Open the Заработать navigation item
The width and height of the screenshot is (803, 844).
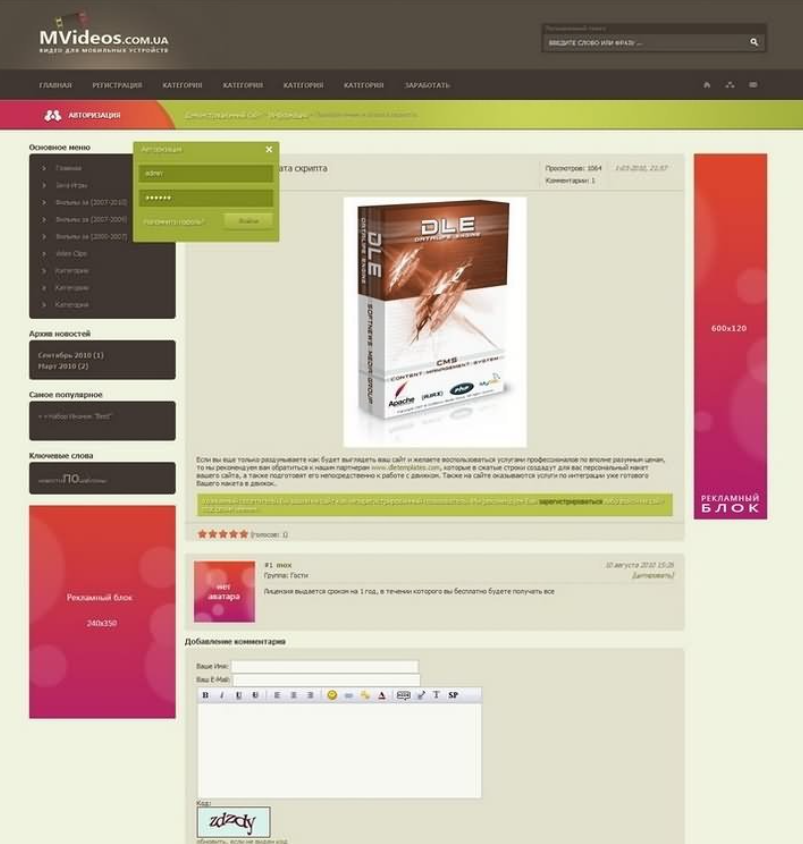click(427, 85)
